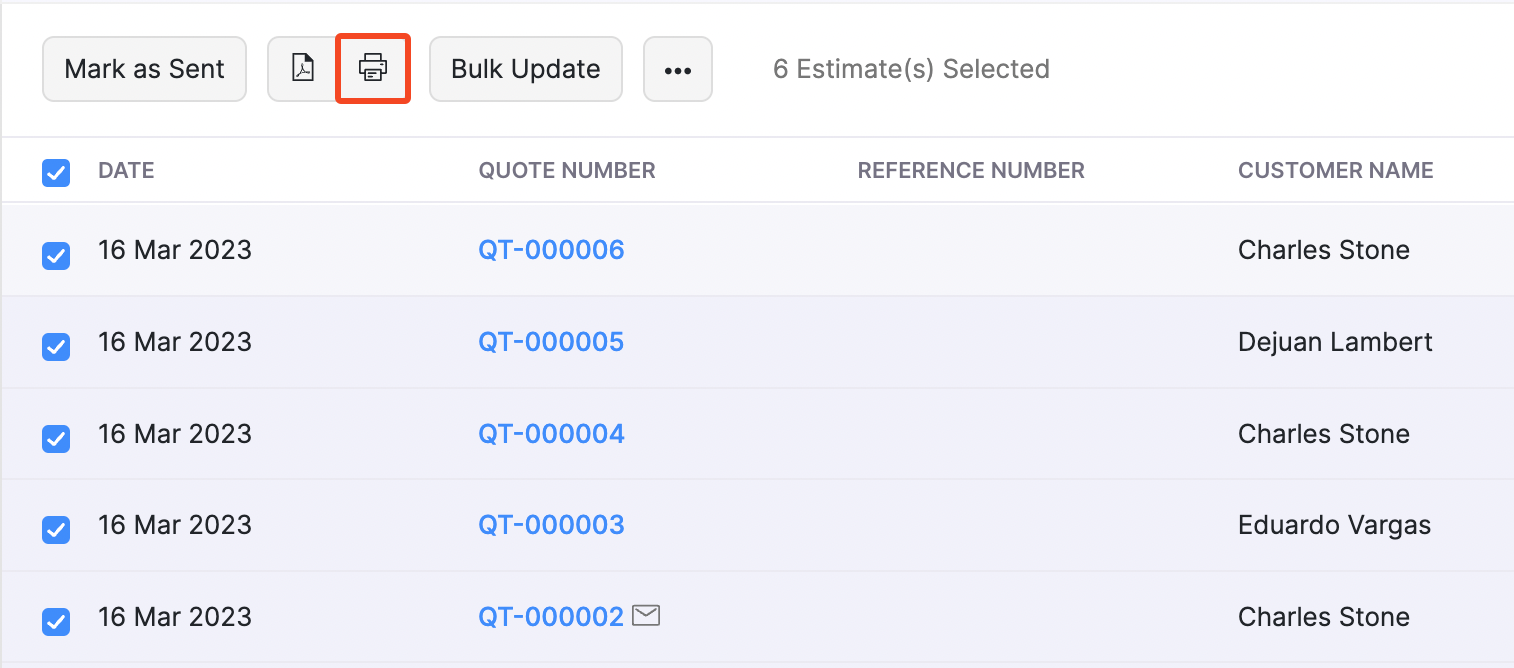This screenshot has height=668, width=1514.
Task: Toggle the select-all checkbox in header
Action: [x=56, y=173]
